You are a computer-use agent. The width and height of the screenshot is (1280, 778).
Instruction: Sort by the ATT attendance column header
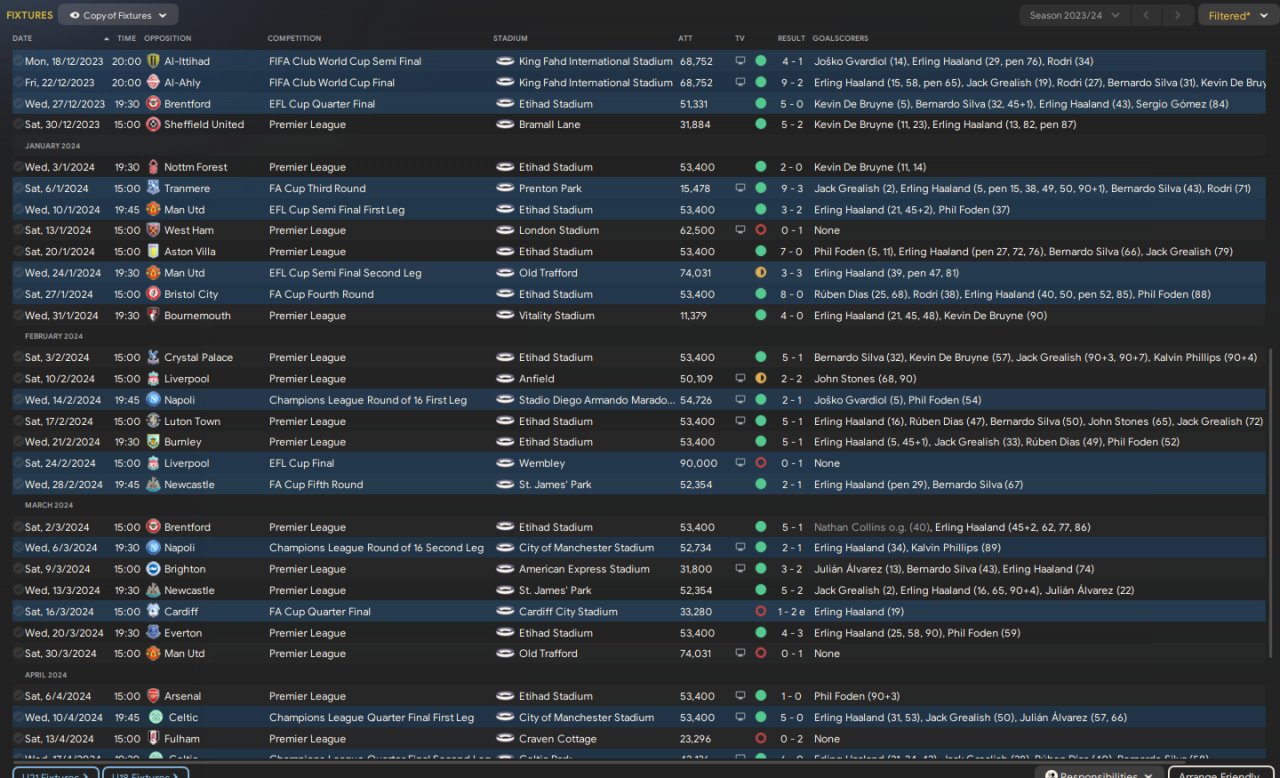pos(685,38)
